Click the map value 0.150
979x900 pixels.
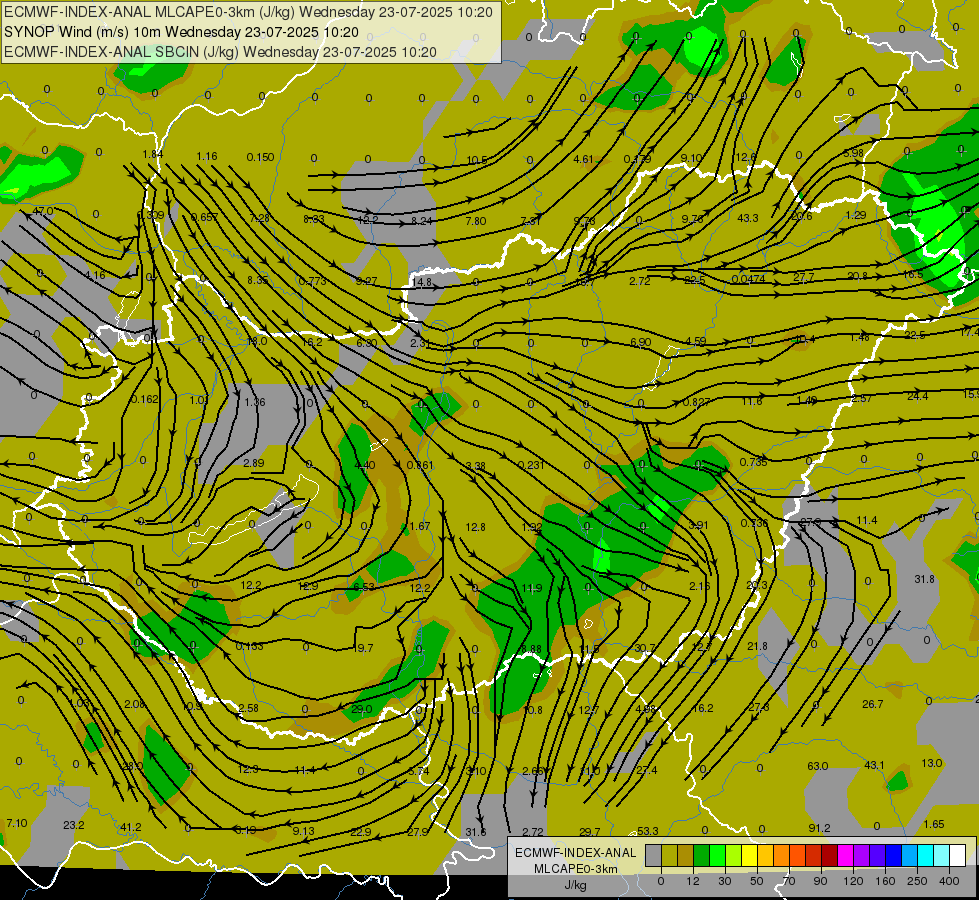(260, 157)
